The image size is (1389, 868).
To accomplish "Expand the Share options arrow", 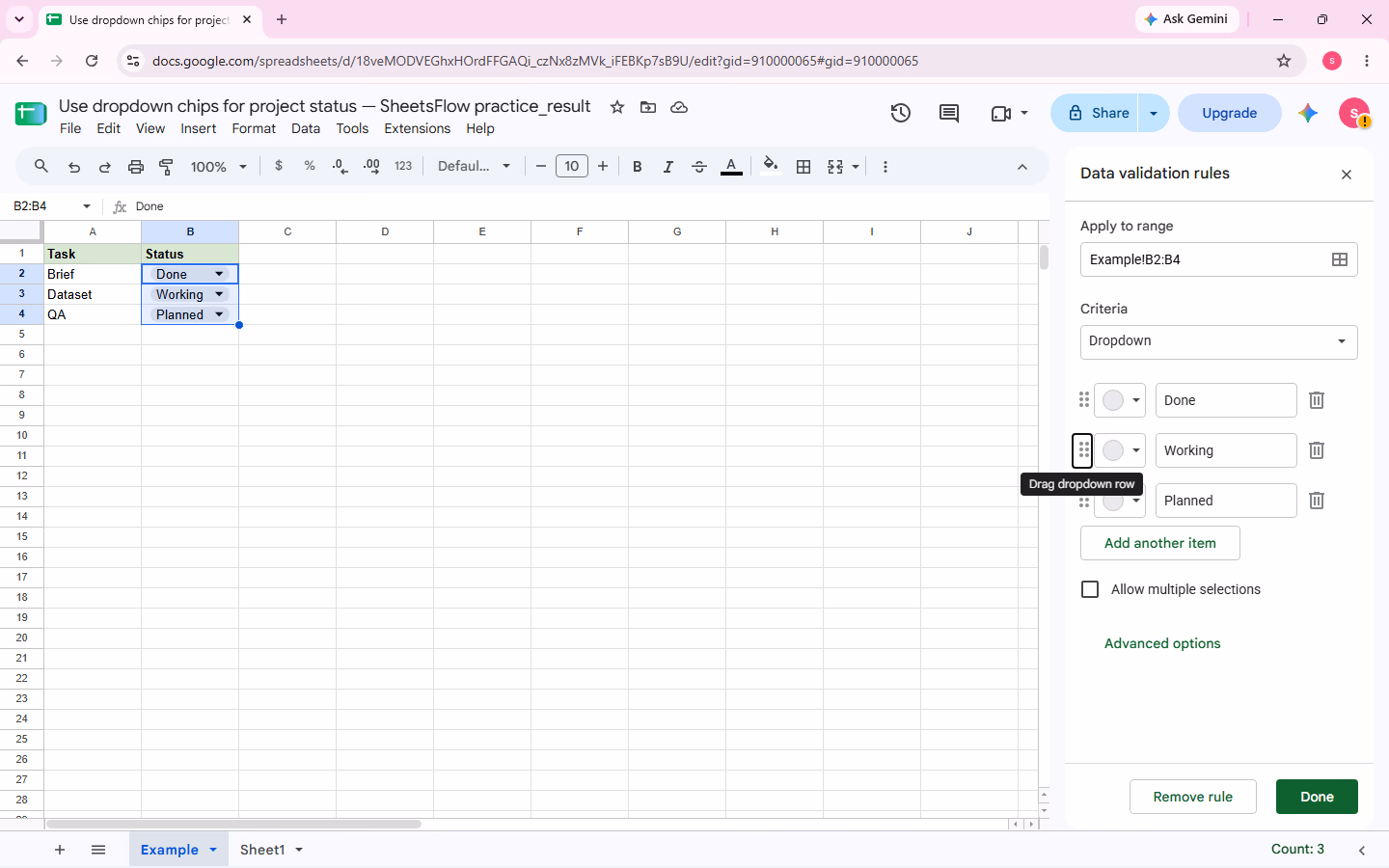I will coord(1154,113).
